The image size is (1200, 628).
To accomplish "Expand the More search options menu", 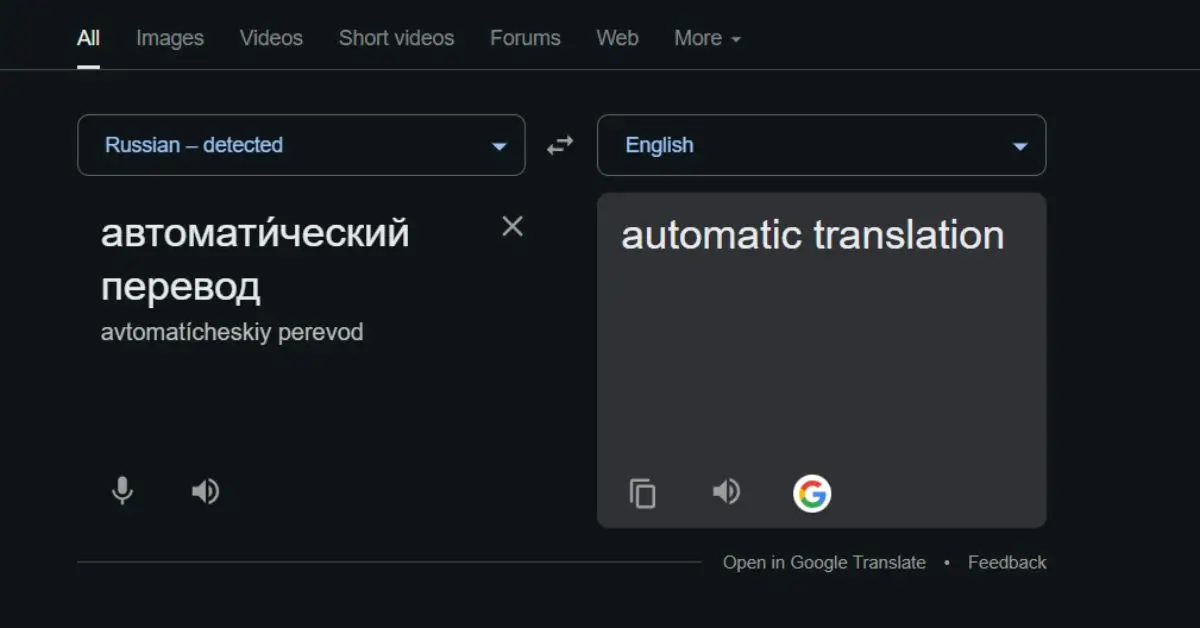I will click(707, 38).
